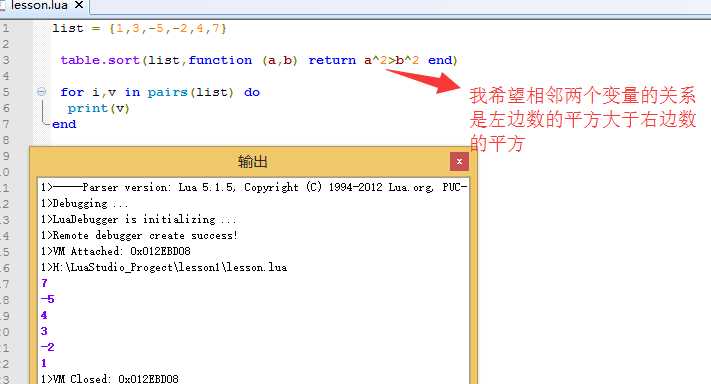Select the VM Attached output line
This screenshot has height=384, width=711.
click(116, 251)
